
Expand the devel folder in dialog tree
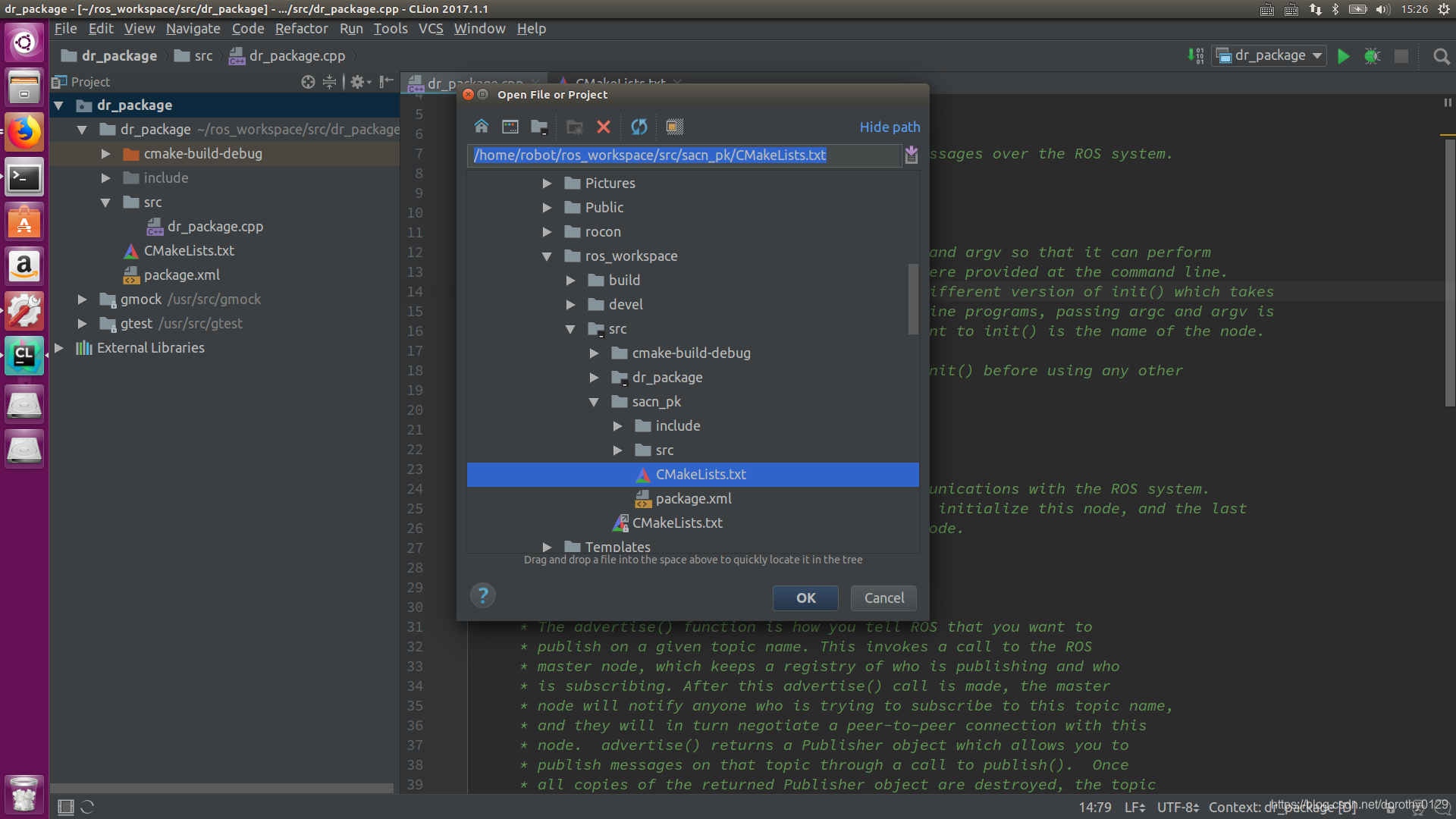click(570, 305)
